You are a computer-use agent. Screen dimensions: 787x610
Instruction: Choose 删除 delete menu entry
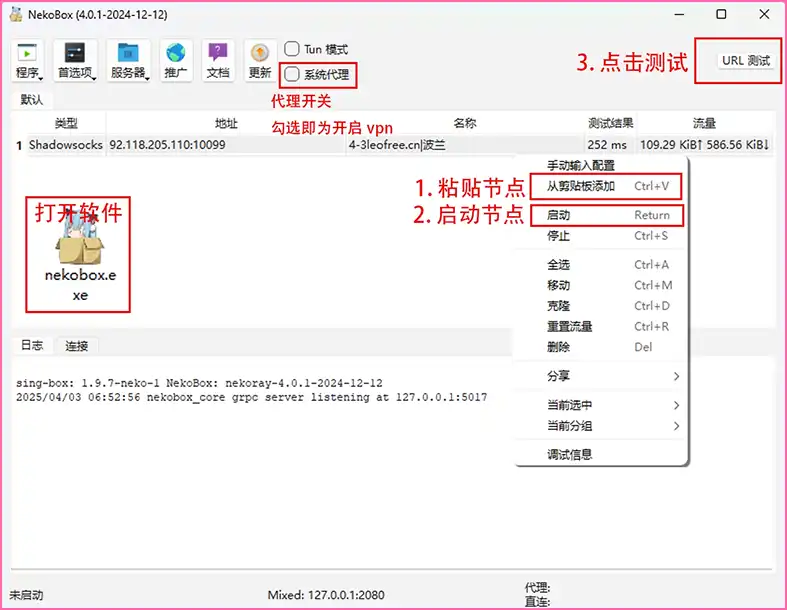coord(601,347)
